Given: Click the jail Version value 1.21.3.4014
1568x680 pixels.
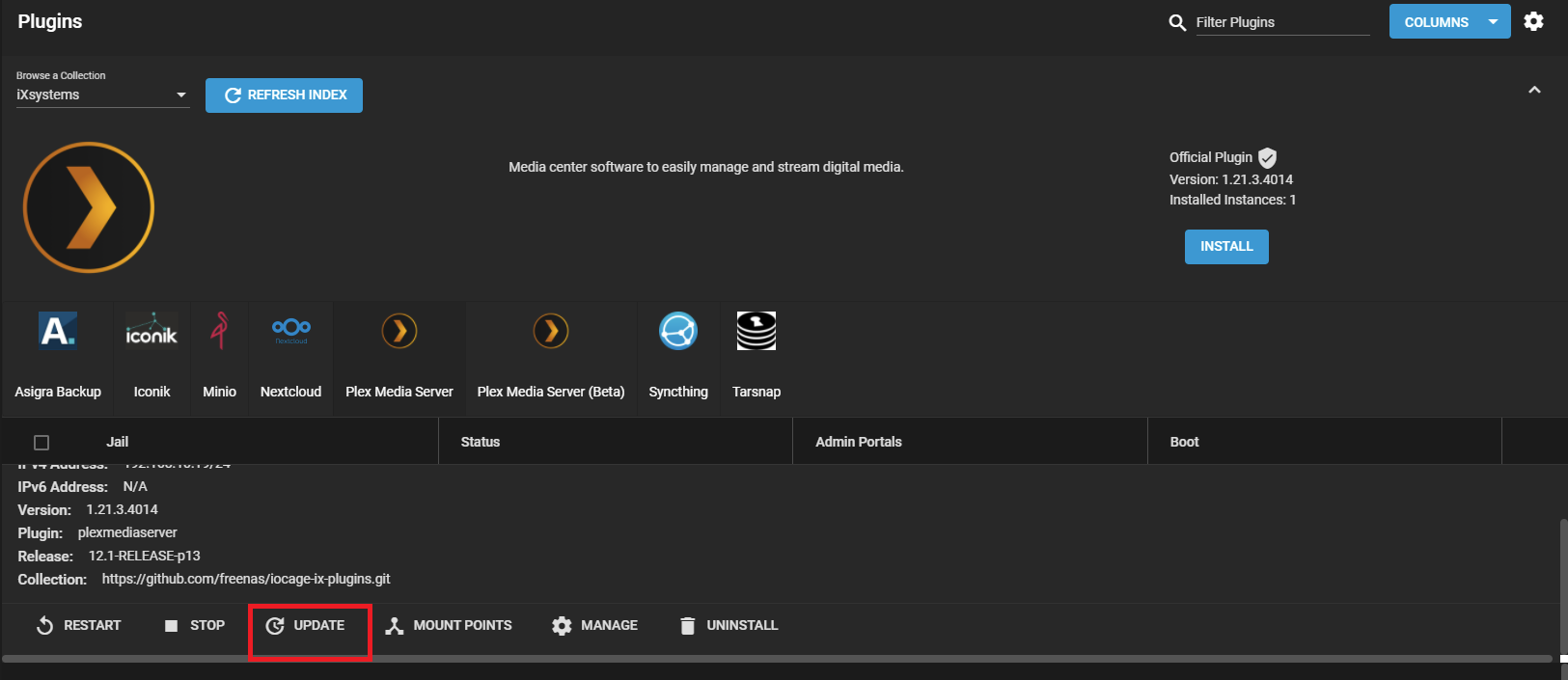Looking at the screenshot, I should [123, 509].
